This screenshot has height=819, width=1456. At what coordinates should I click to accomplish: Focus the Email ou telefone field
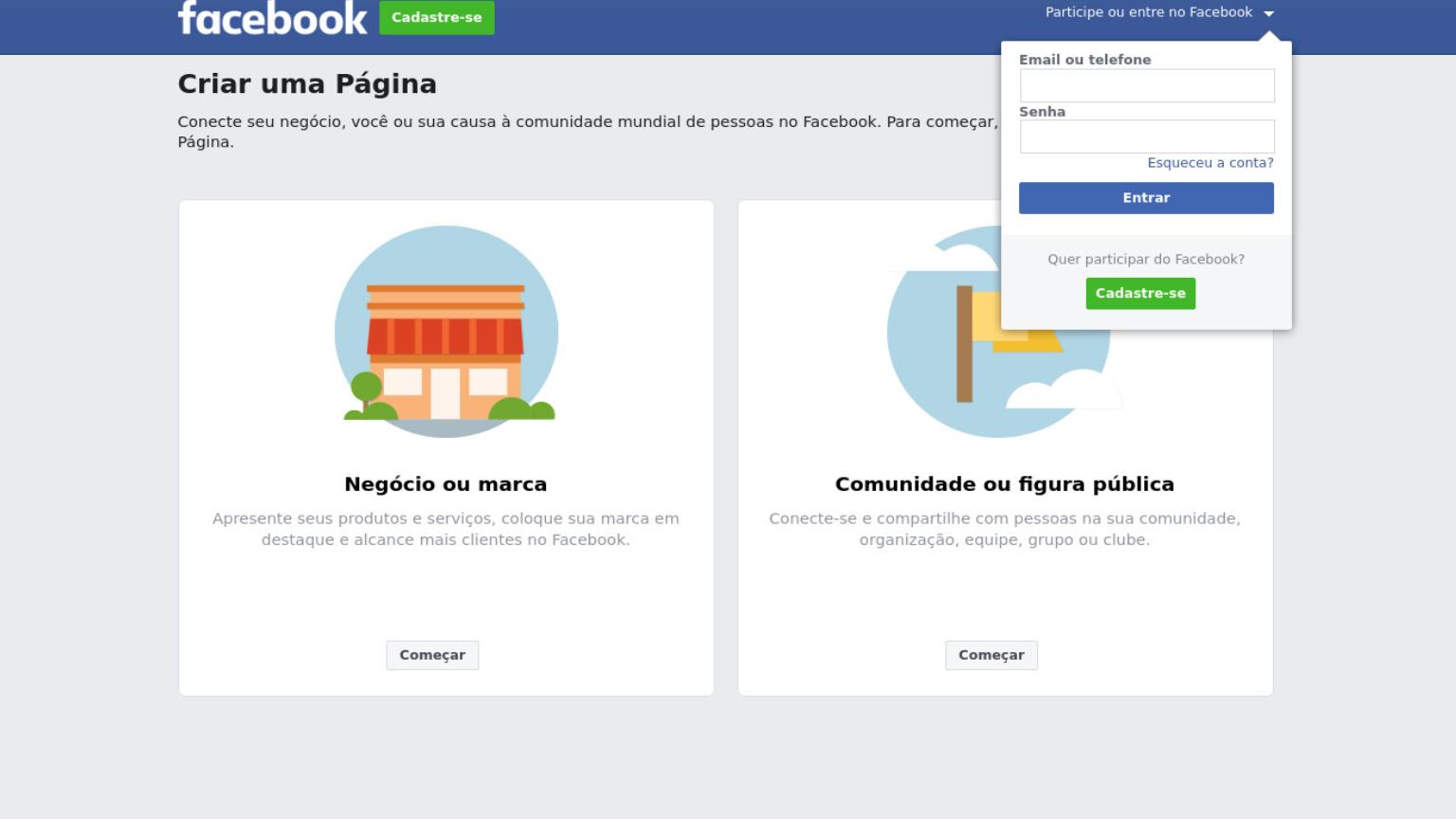(1147, 85)
